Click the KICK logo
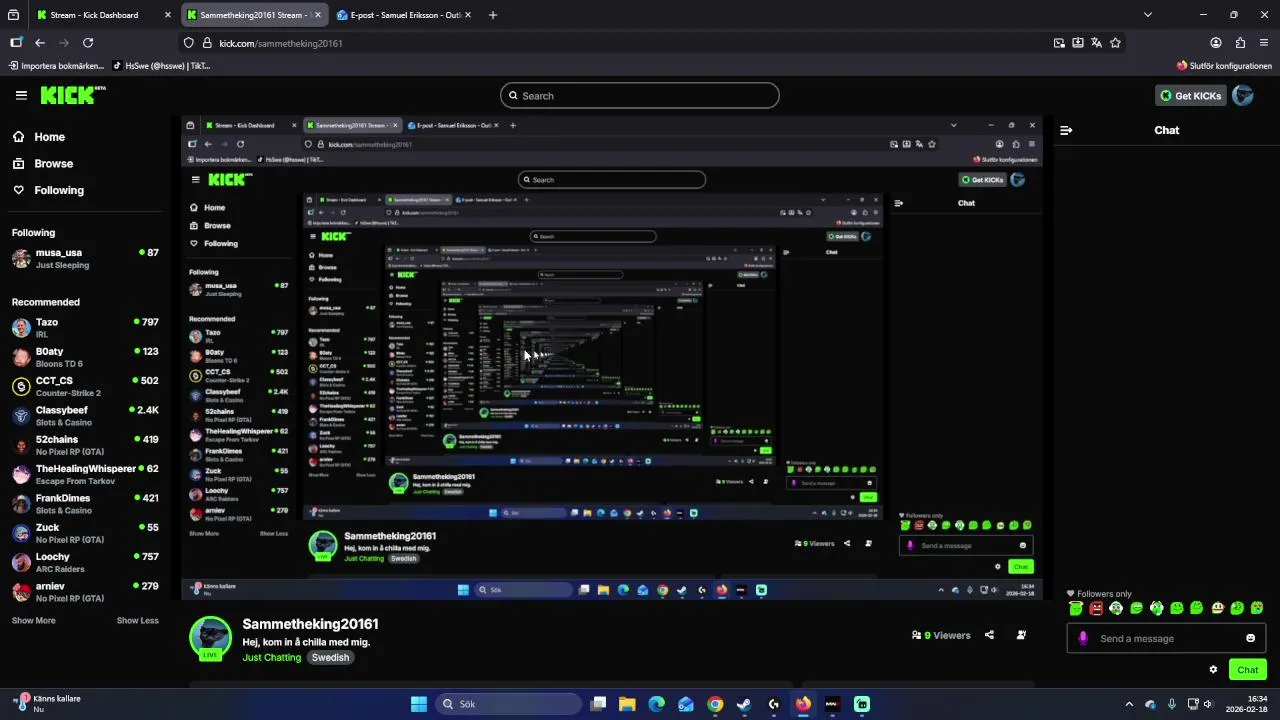Image resolution: width=1280 pixels, height=720 pixels. pos(72,95)
